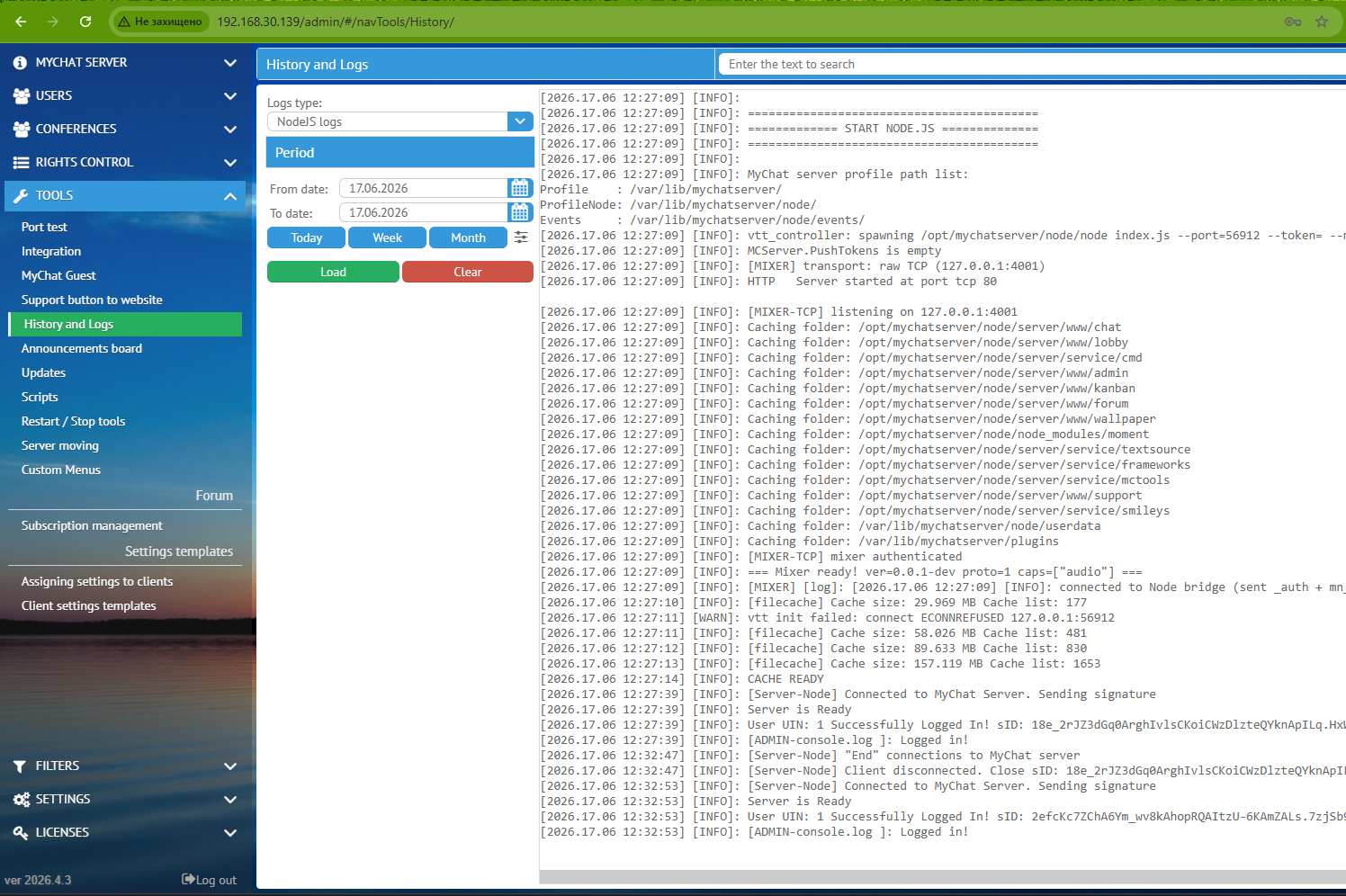Open period options sliders icon next to Month

tap(521, 237)
